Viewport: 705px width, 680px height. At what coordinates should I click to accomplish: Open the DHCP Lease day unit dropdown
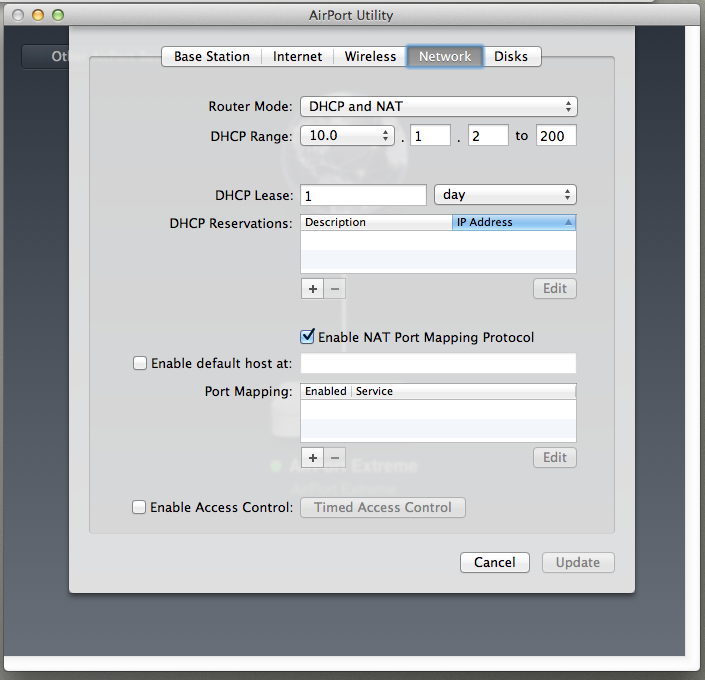(505, 195)
